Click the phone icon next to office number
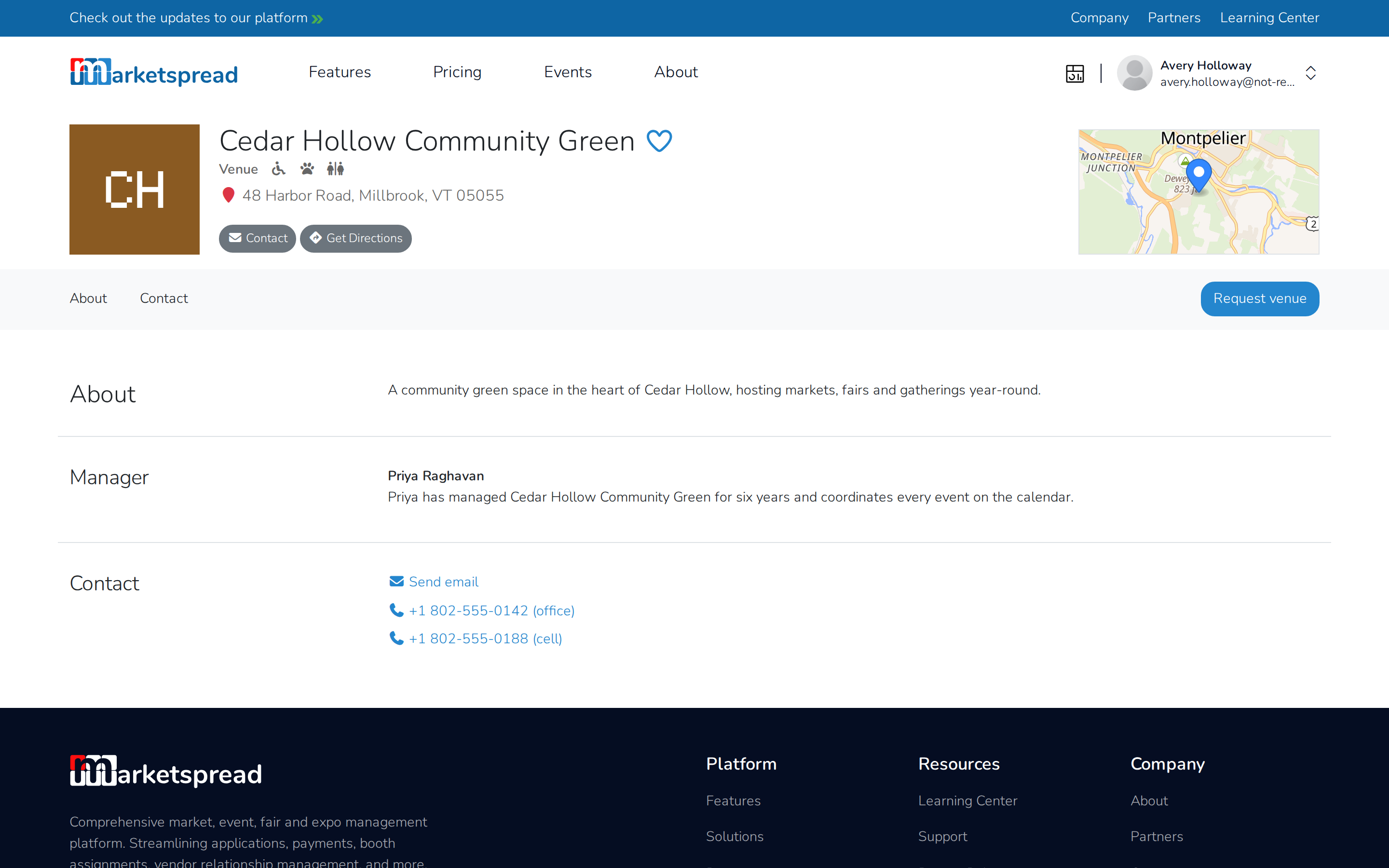 pyautogui.click(x=396, y=610)
